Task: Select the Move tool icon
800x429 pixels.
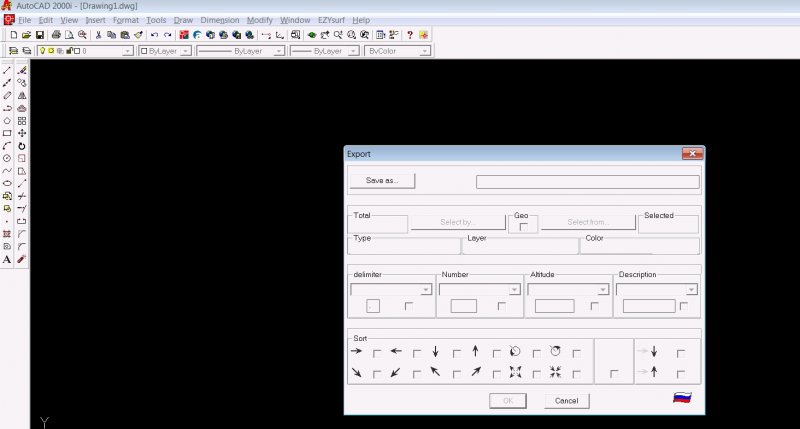Action: point(22,133)
